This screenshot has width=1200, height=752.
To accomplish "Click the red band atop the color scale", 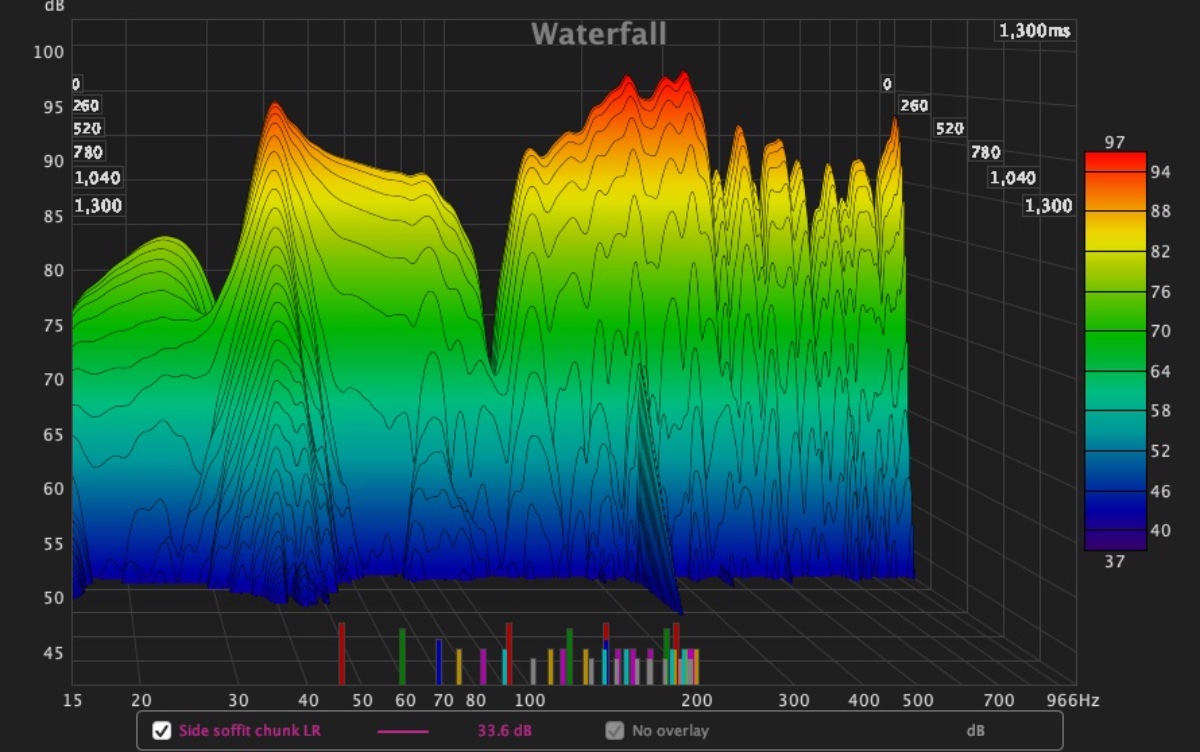I will (1114, 161).
